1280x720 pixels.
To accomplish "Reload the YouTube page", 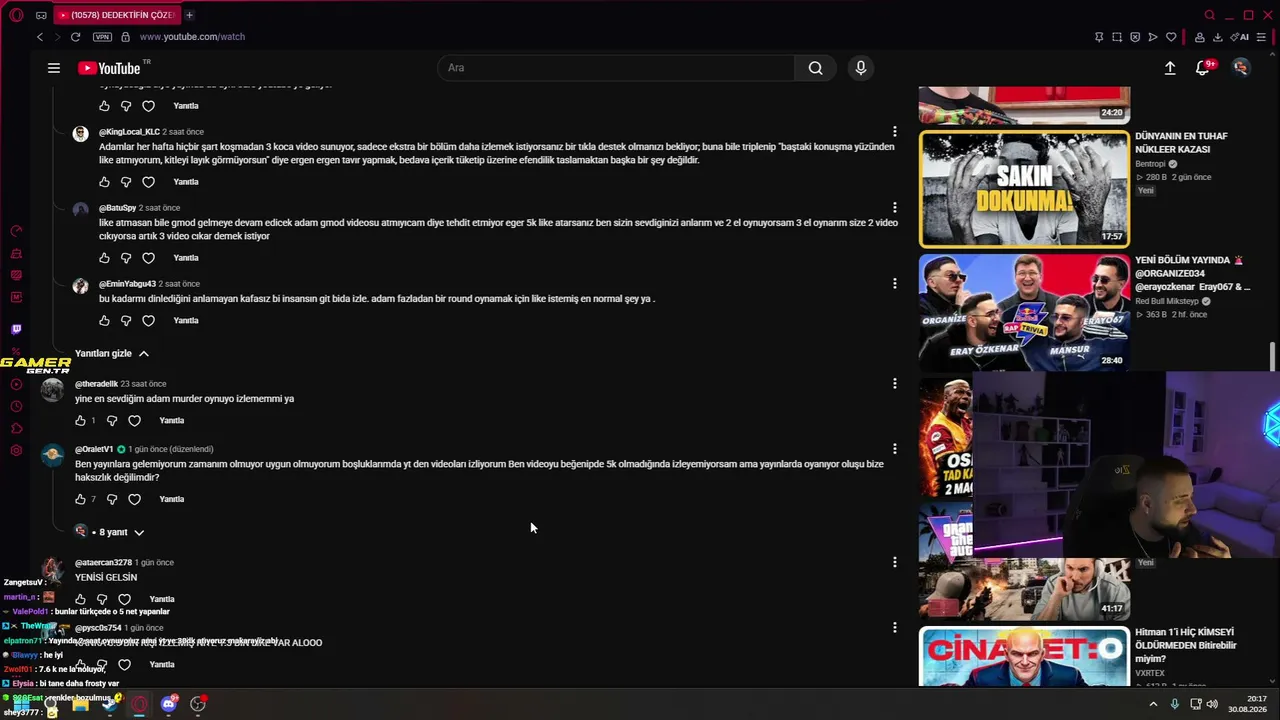I will [75, 37].
